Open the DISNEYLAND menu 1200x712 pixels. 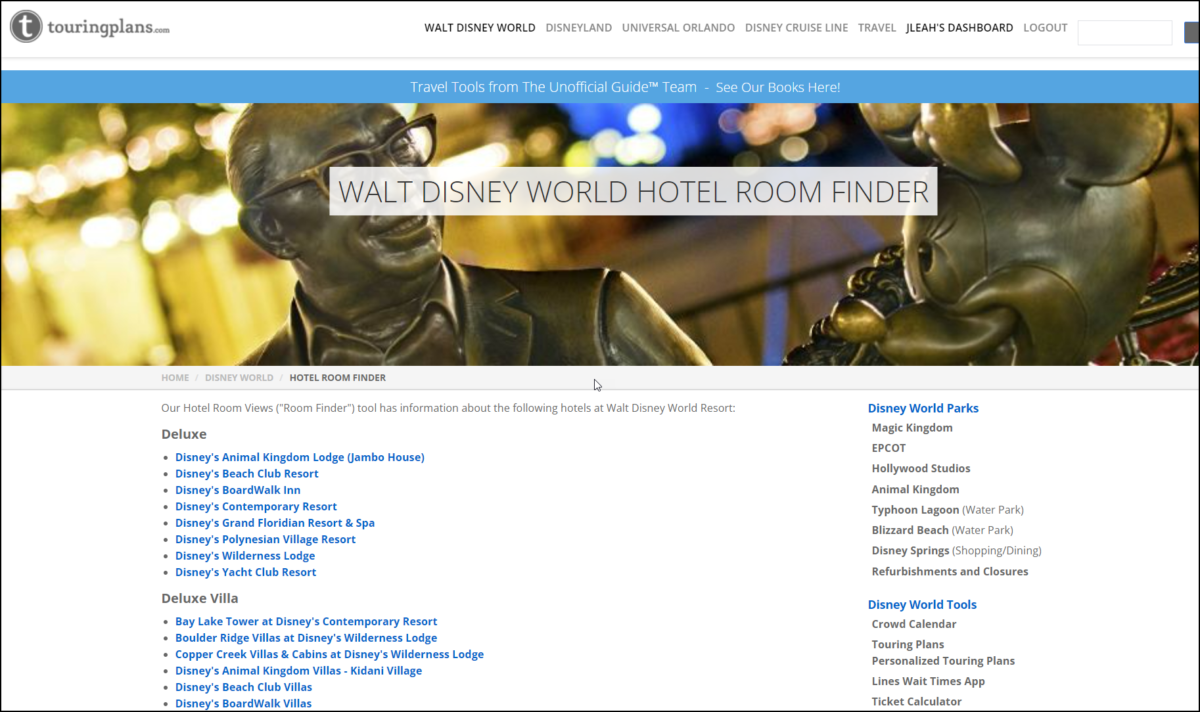coord(578,27)
